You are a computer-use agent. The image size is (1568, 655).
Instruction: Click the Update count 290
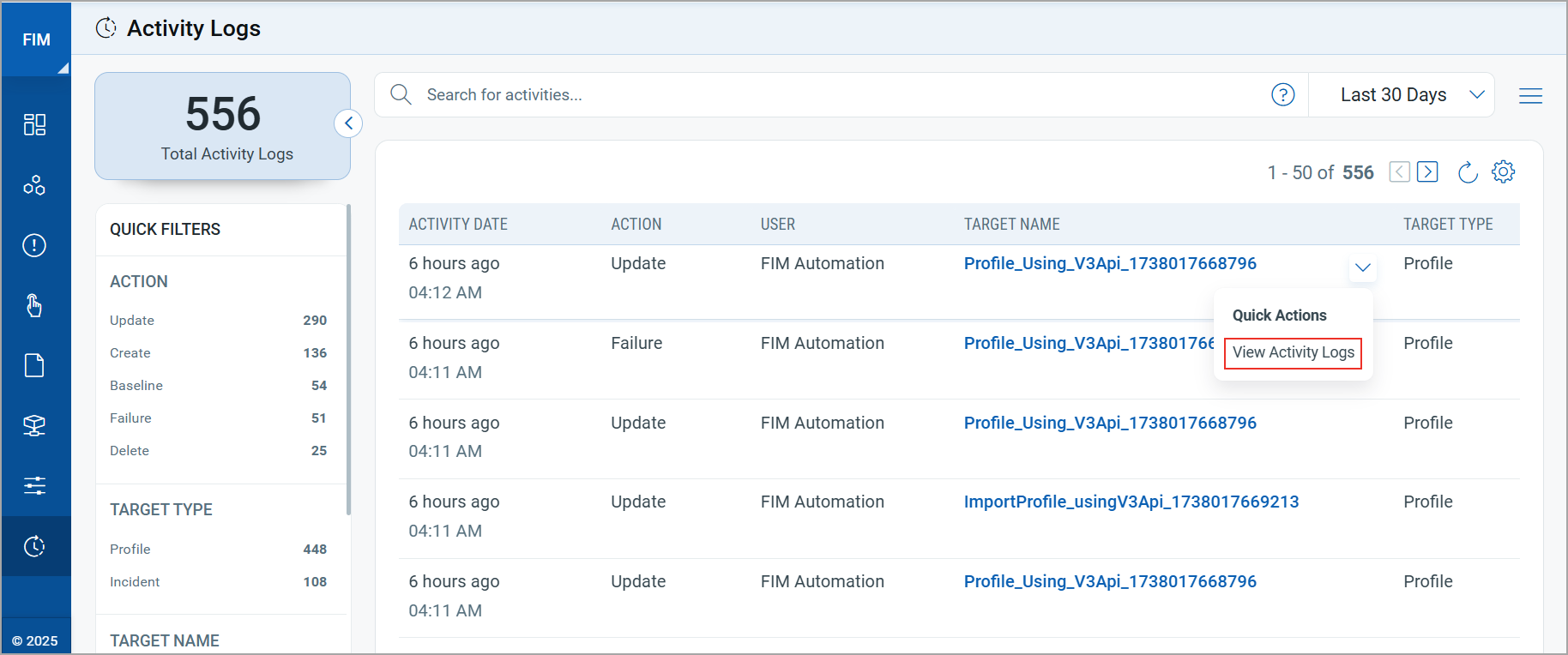tap(315, 320)
